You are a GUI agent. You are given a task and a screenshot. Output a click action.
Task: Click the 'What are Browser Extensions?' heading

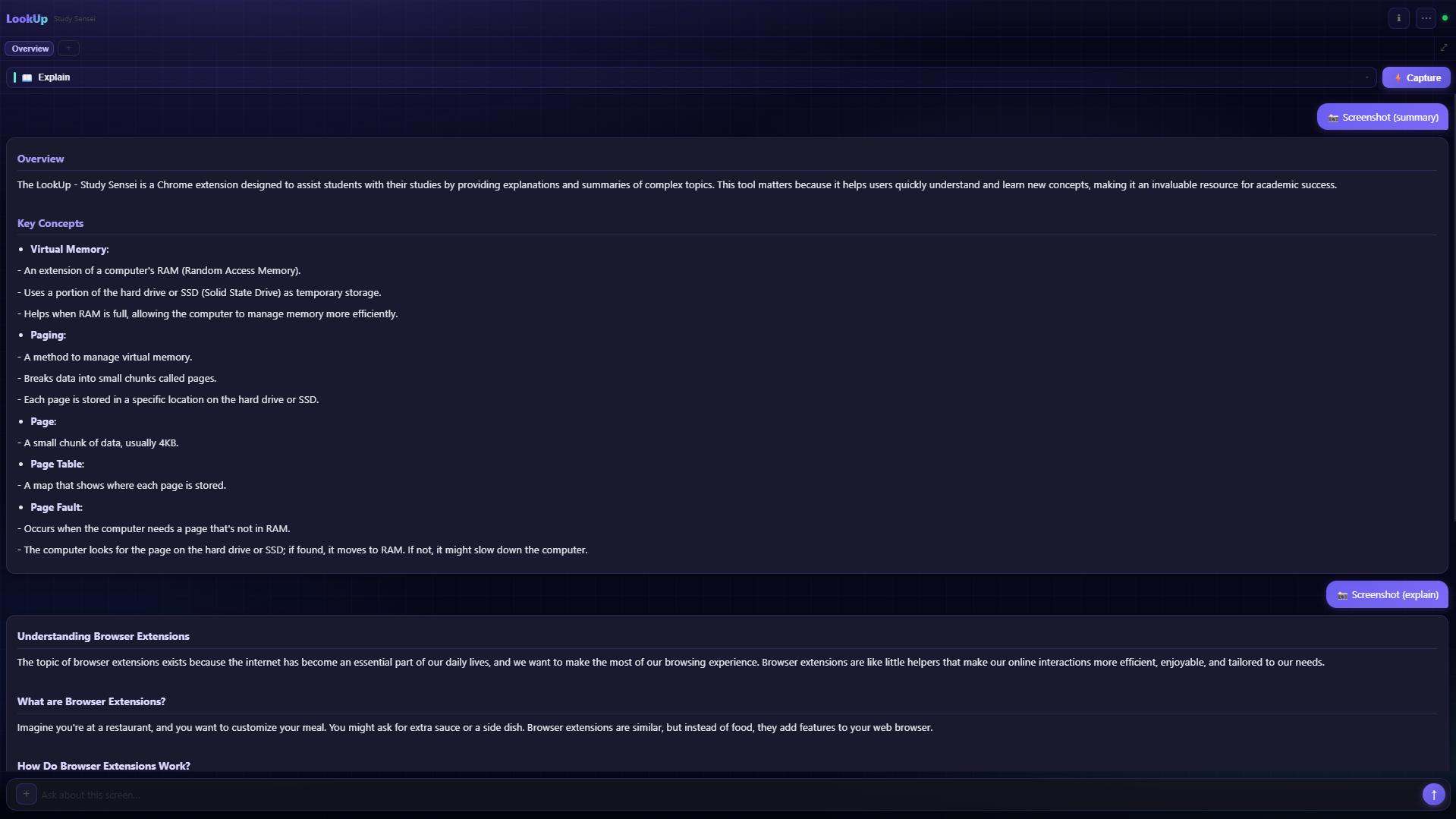(91, 701)
